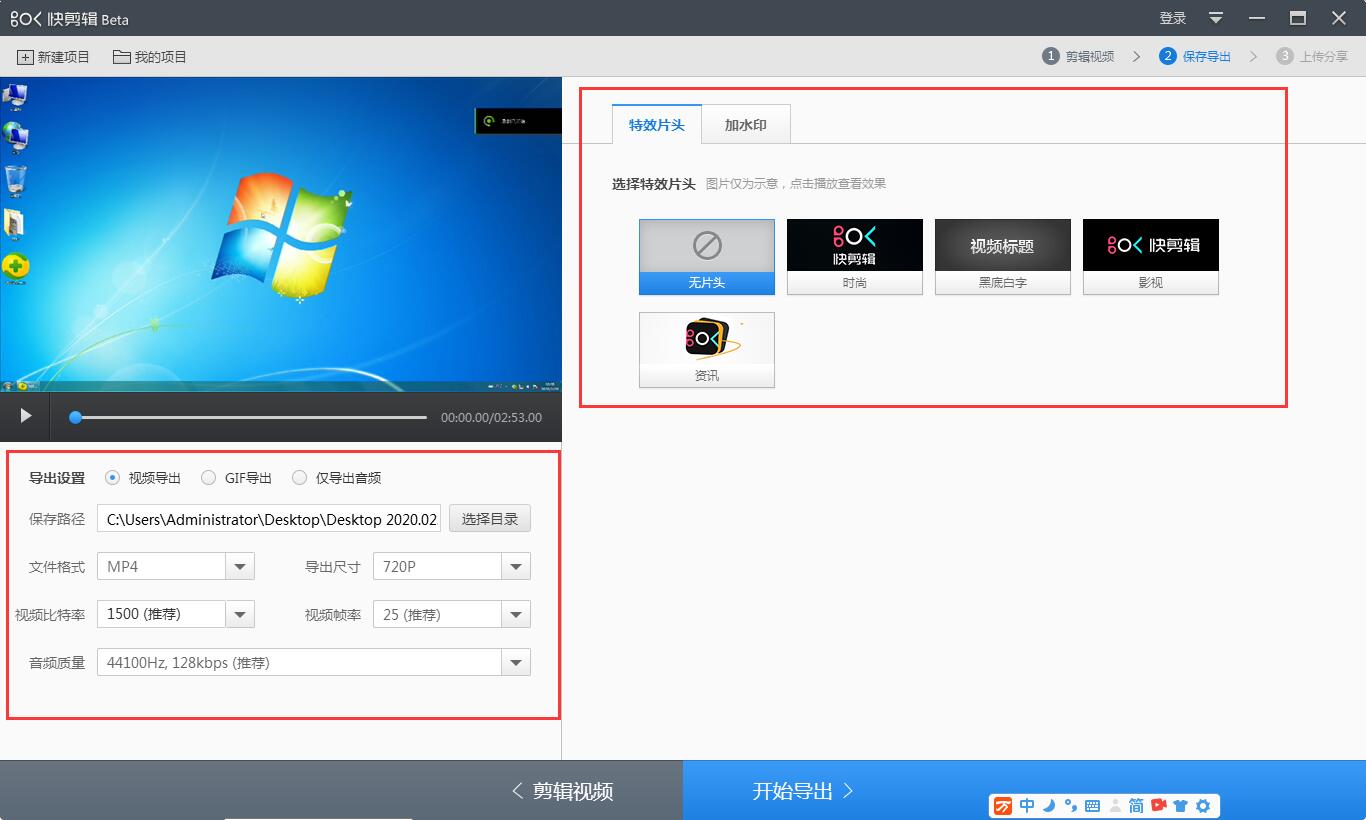Select 仅导出音频 radio button
This screenshot has height=820, width=1366.
(x=299, y=478)
